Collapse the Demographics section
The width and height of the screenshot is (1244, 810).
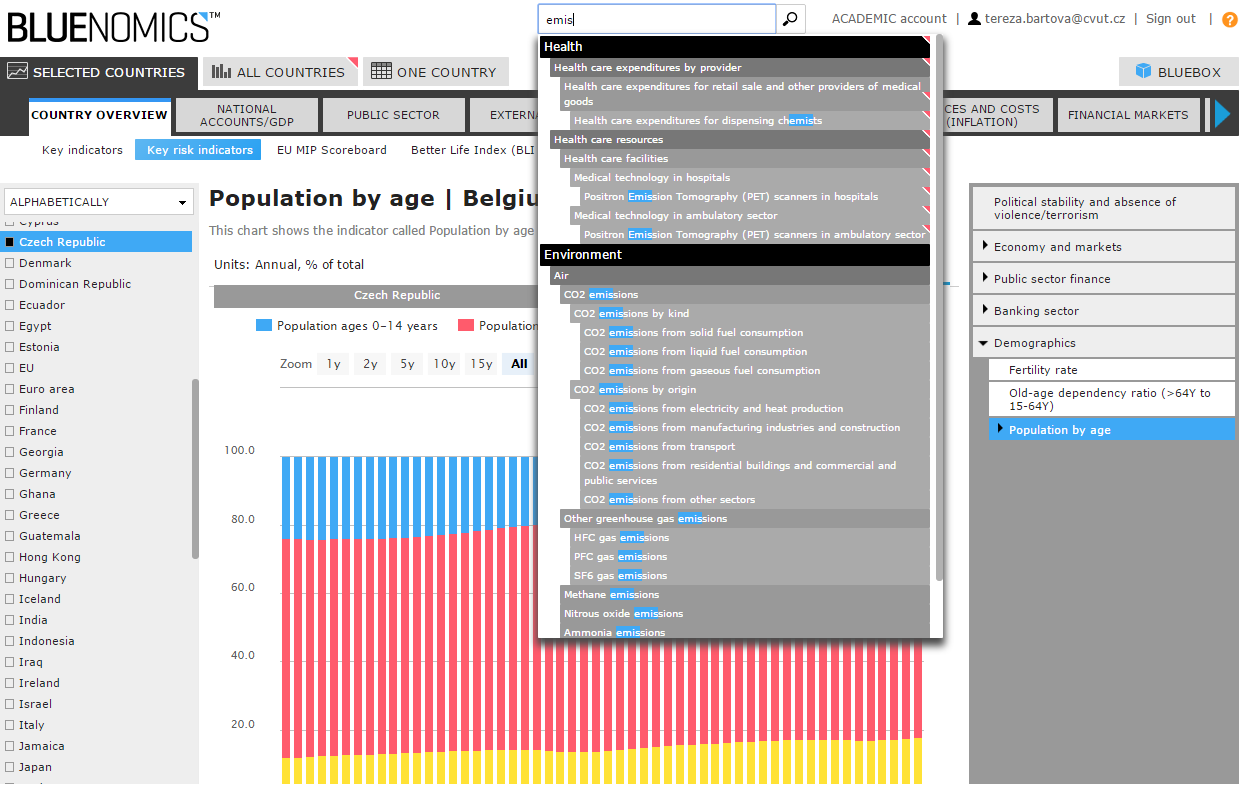pos(1104,343)
